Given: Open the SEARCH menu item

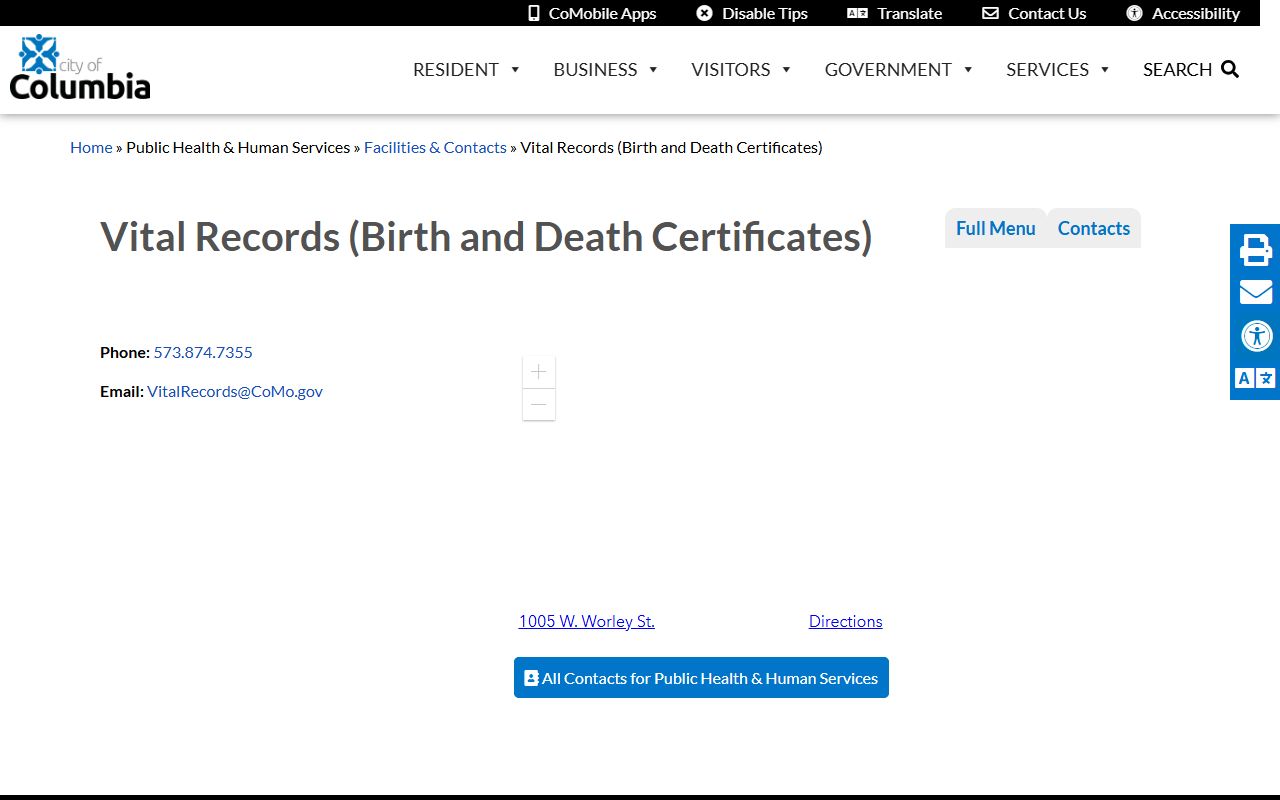Looking at the screenshot, I should [x=1177, y=69].
